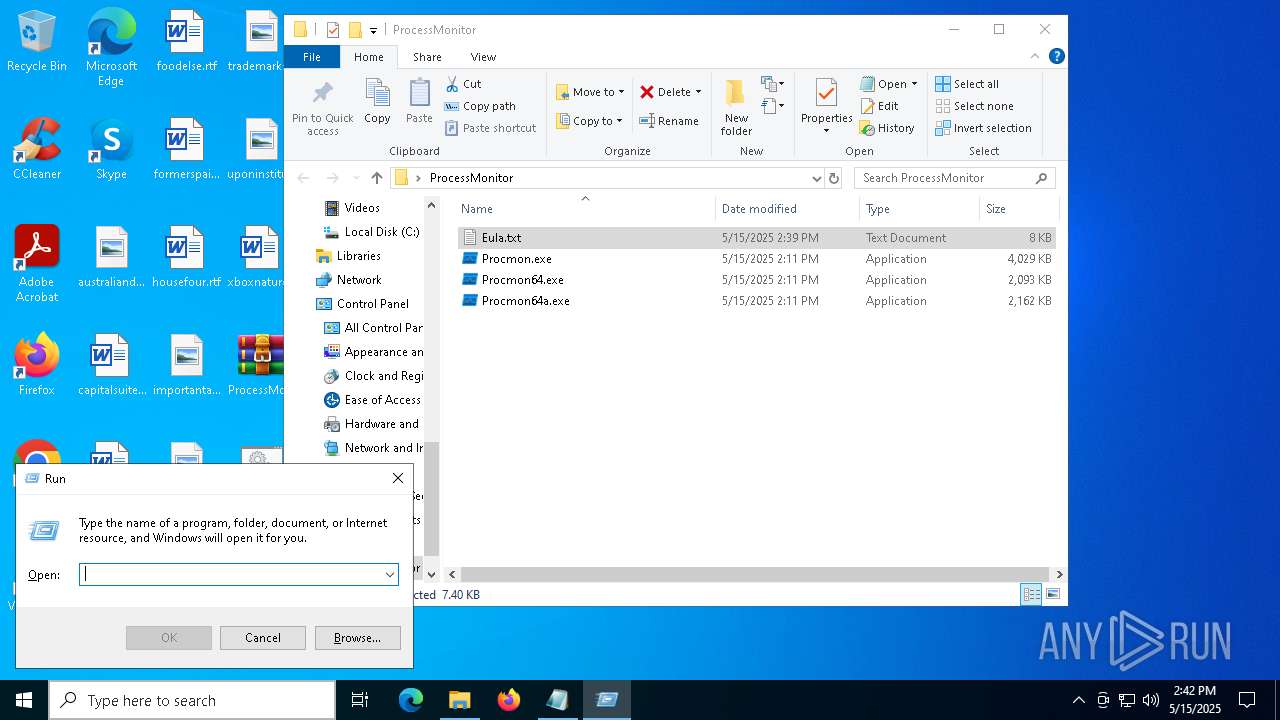Refresh the ProcessMonitor folder view
Screen dimensions: 1280x720
834,178
